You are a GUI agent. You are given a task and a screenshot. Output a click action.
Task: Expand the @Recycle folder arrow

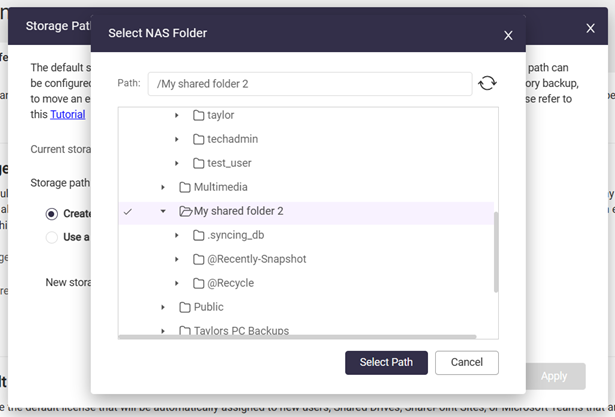(177, 283)
